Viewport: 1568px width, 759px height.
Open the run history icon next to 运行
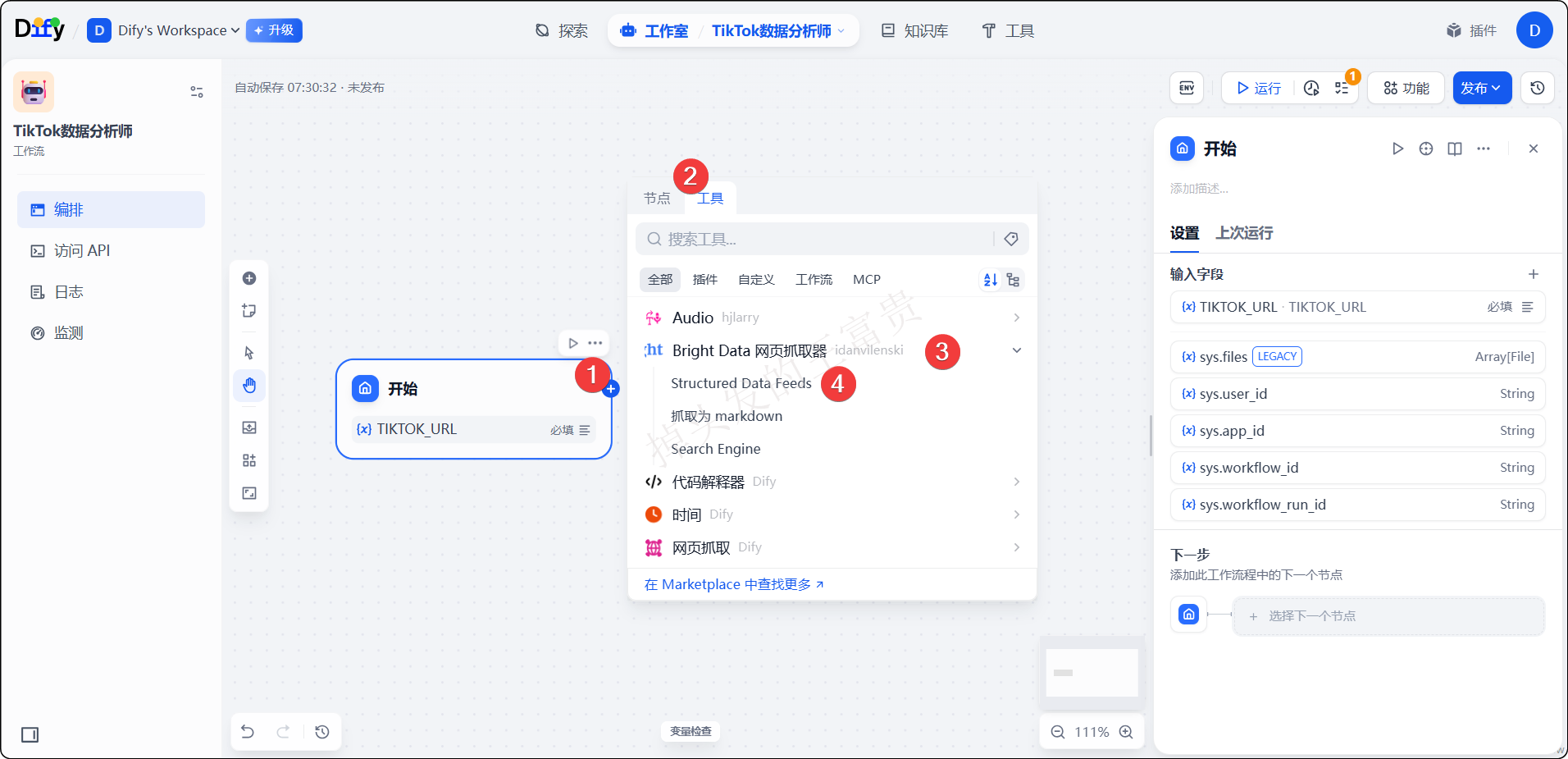[x=1311, y=88]
